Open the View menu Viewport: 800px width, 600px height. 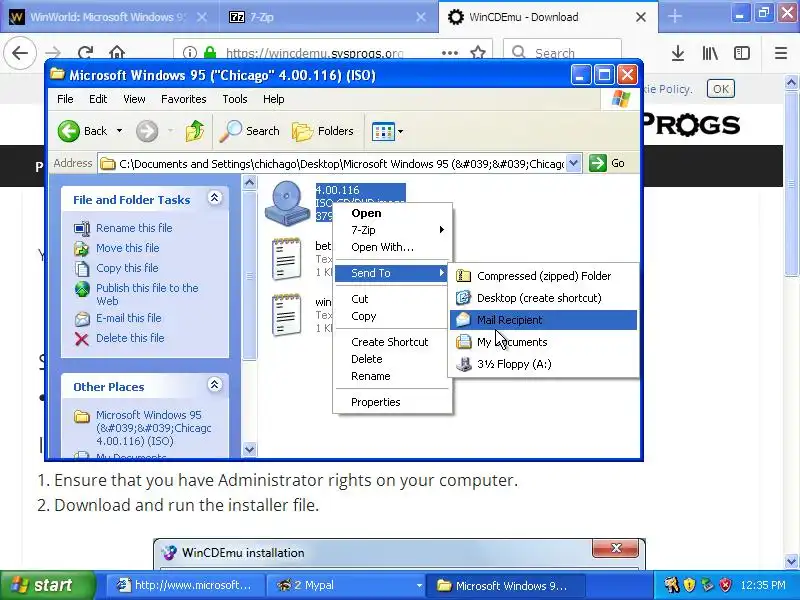click(134, 99)
